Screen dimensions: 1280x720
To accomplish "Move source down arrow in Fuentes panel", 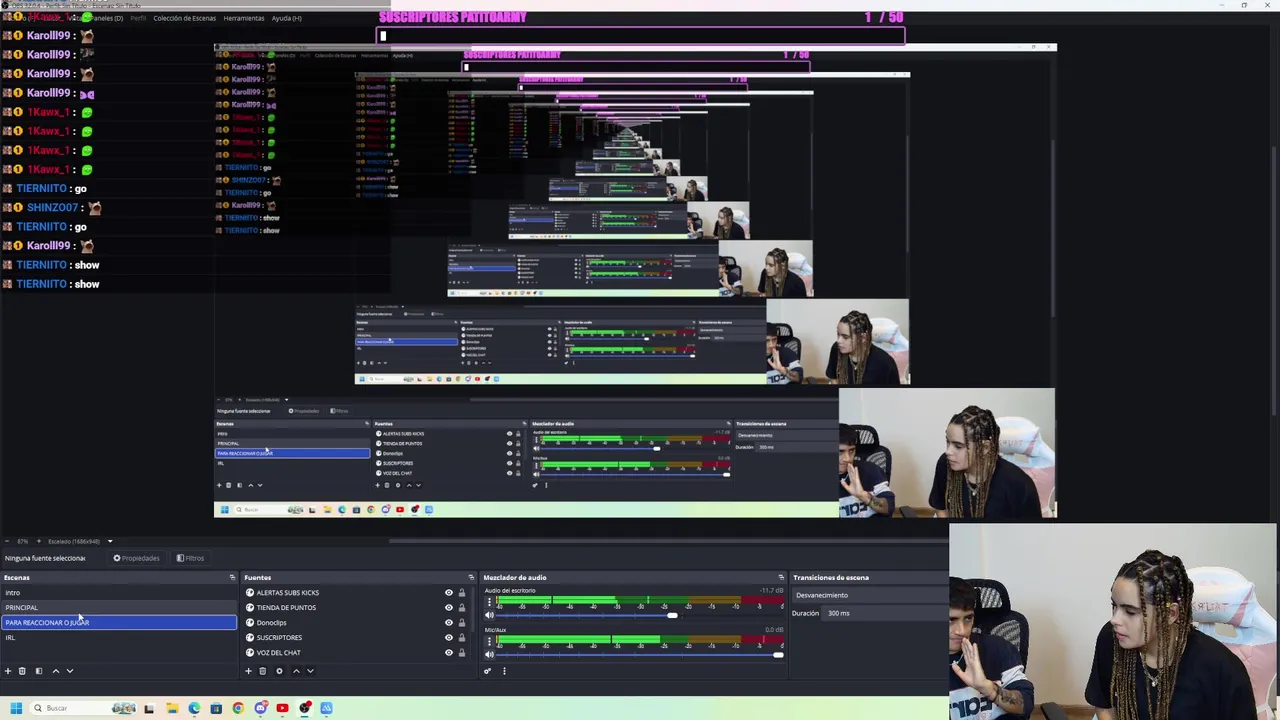I will (x=310, y=671).
